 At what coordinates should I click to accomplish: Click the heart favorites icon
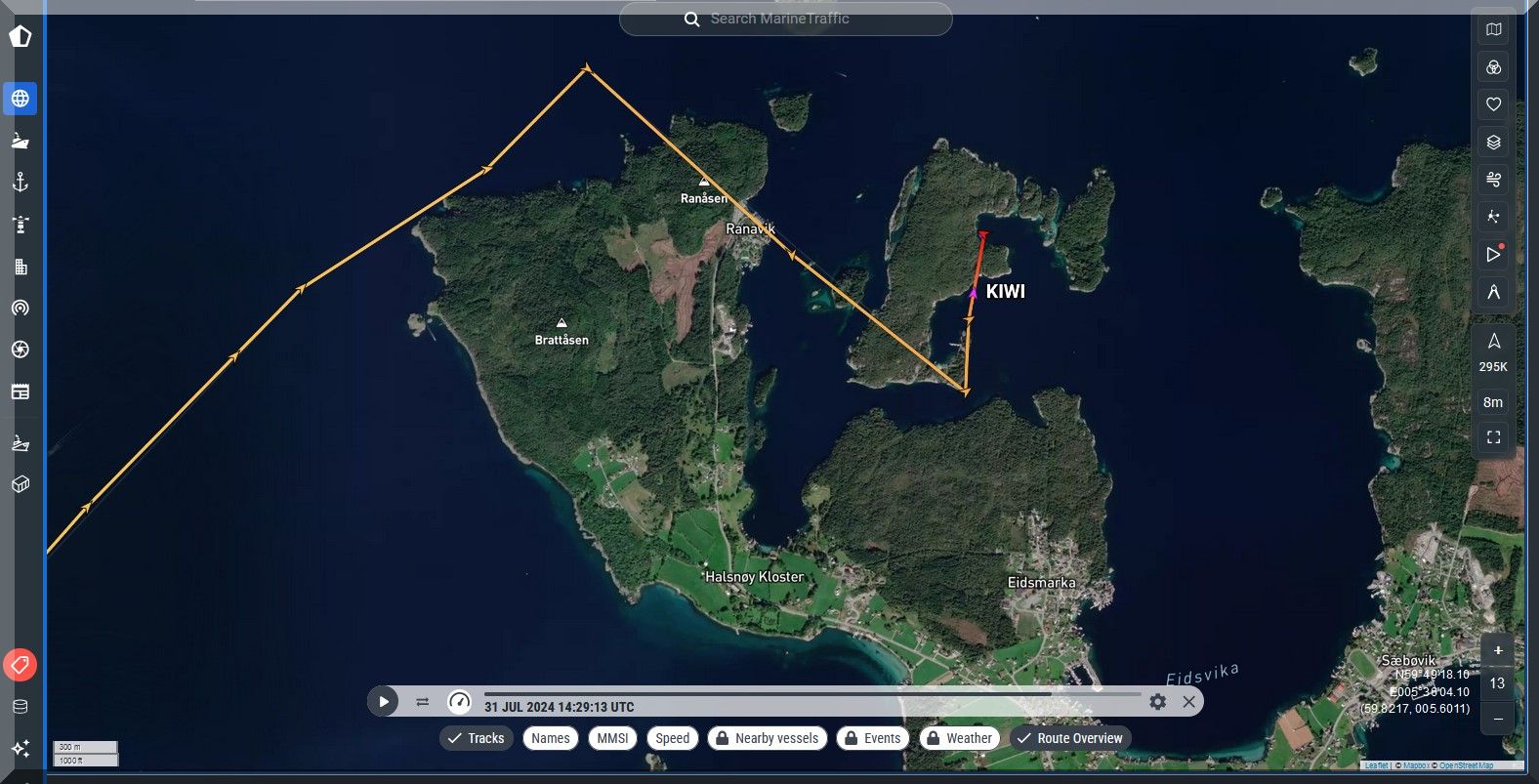(x=1493, y=104)
